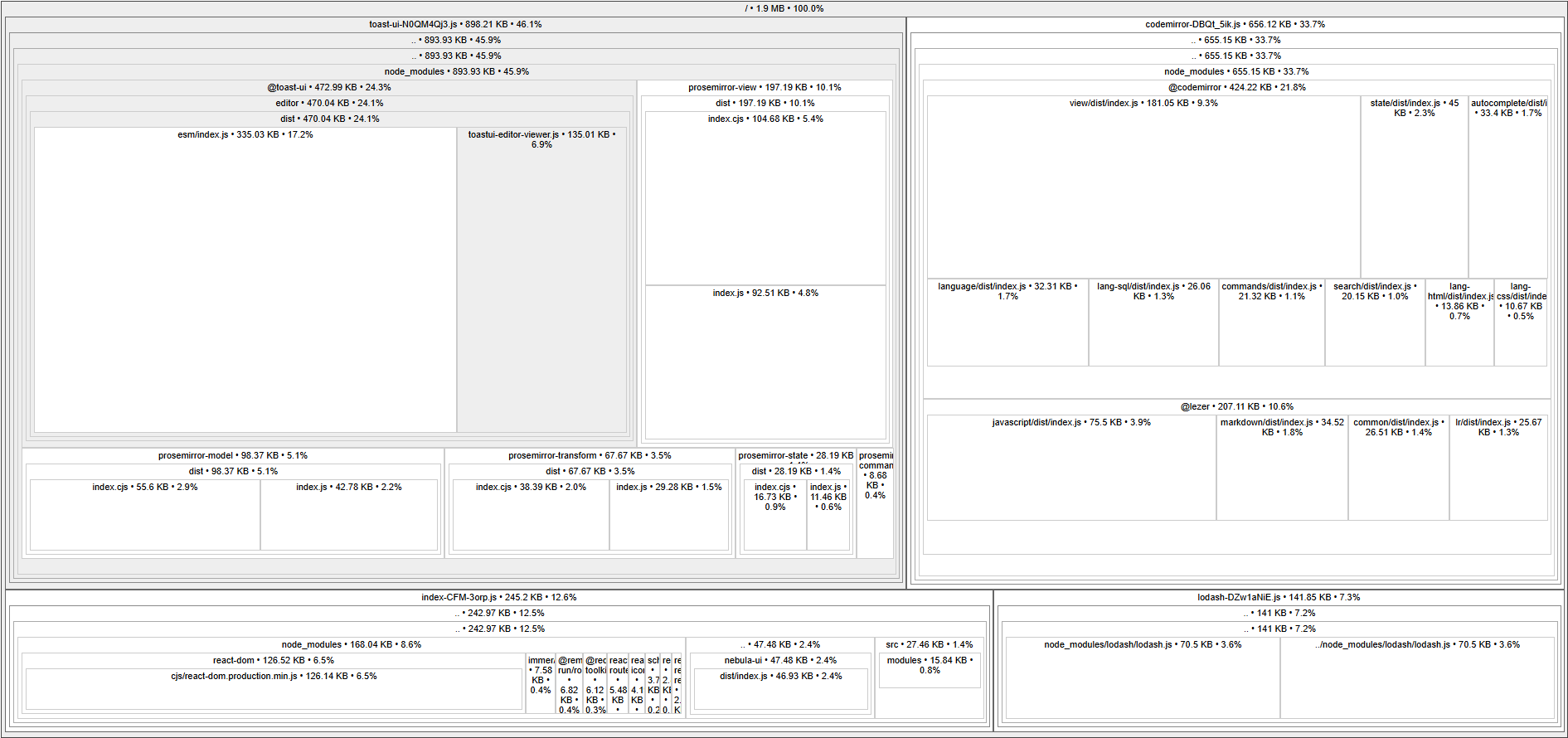Click the src 27.46 KB group label
The image size is (1568, 738).
(929, 644)
